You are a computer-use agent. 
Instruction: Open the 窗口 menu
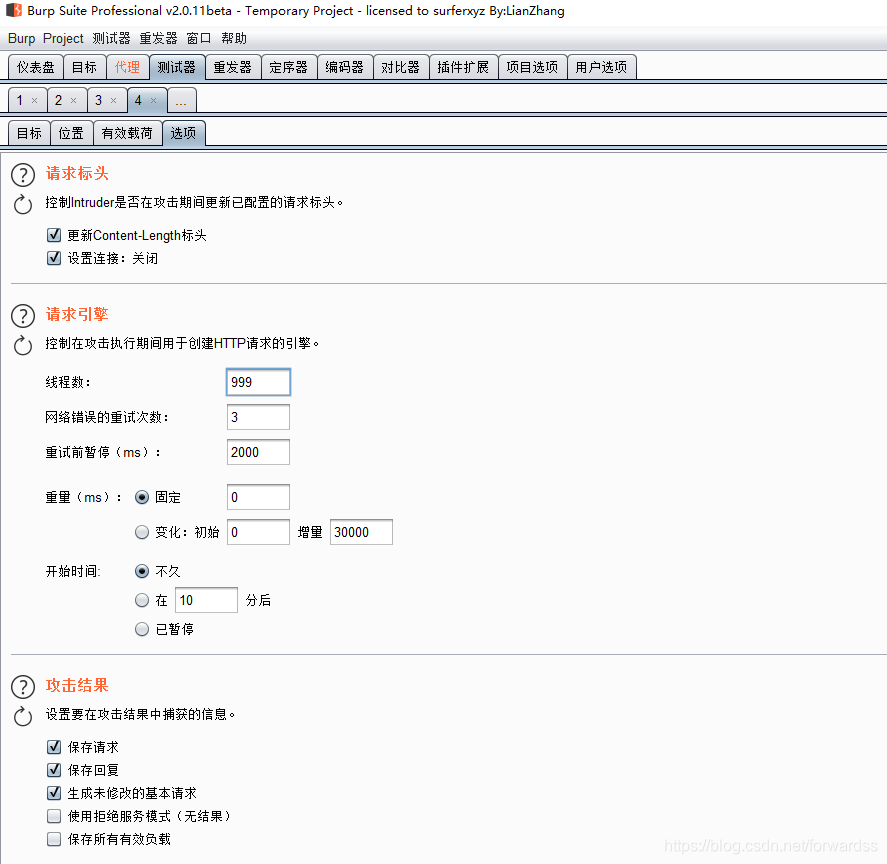tap(199, 38)
